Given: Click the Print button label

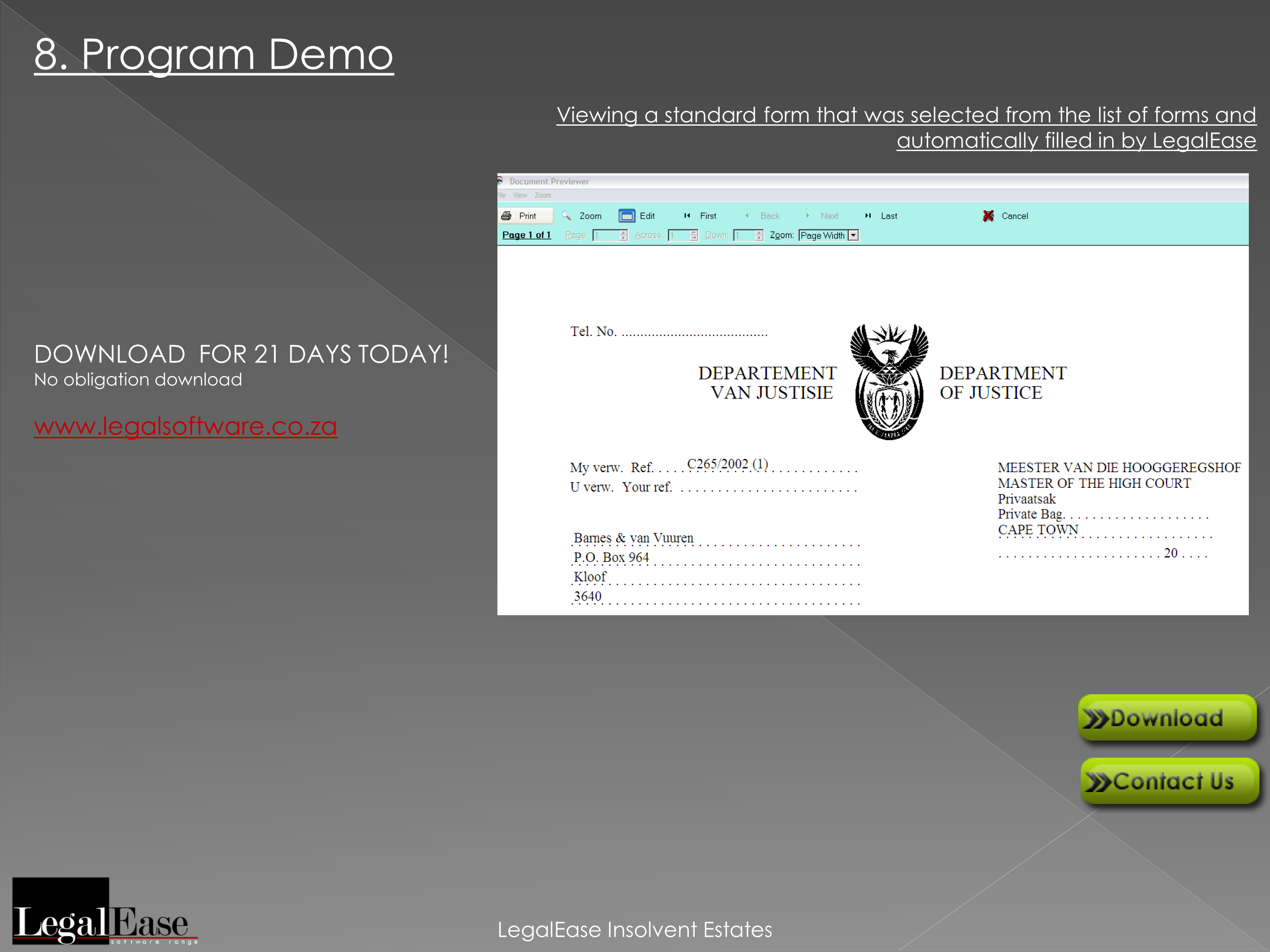Looking at the screenshot, I should [527, 216].
